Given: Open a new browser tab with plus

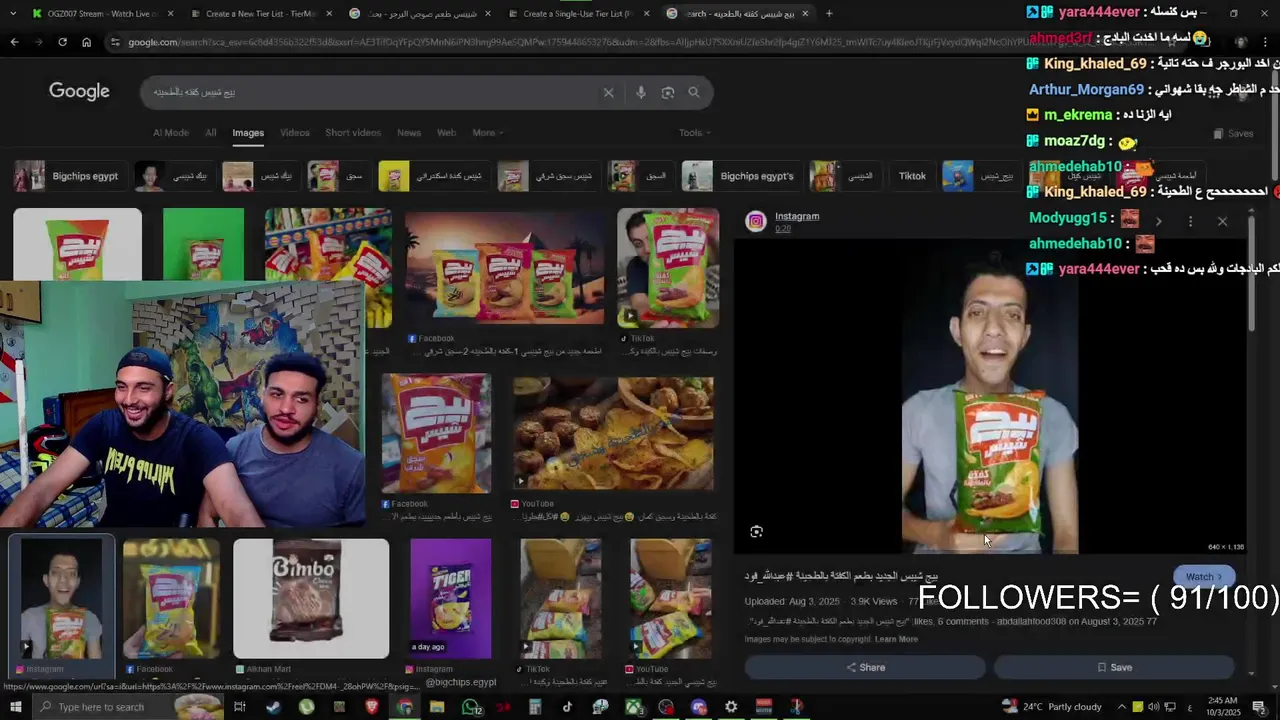Looking at the screenshot, I should pyautogui.click(x=829, y=13).
